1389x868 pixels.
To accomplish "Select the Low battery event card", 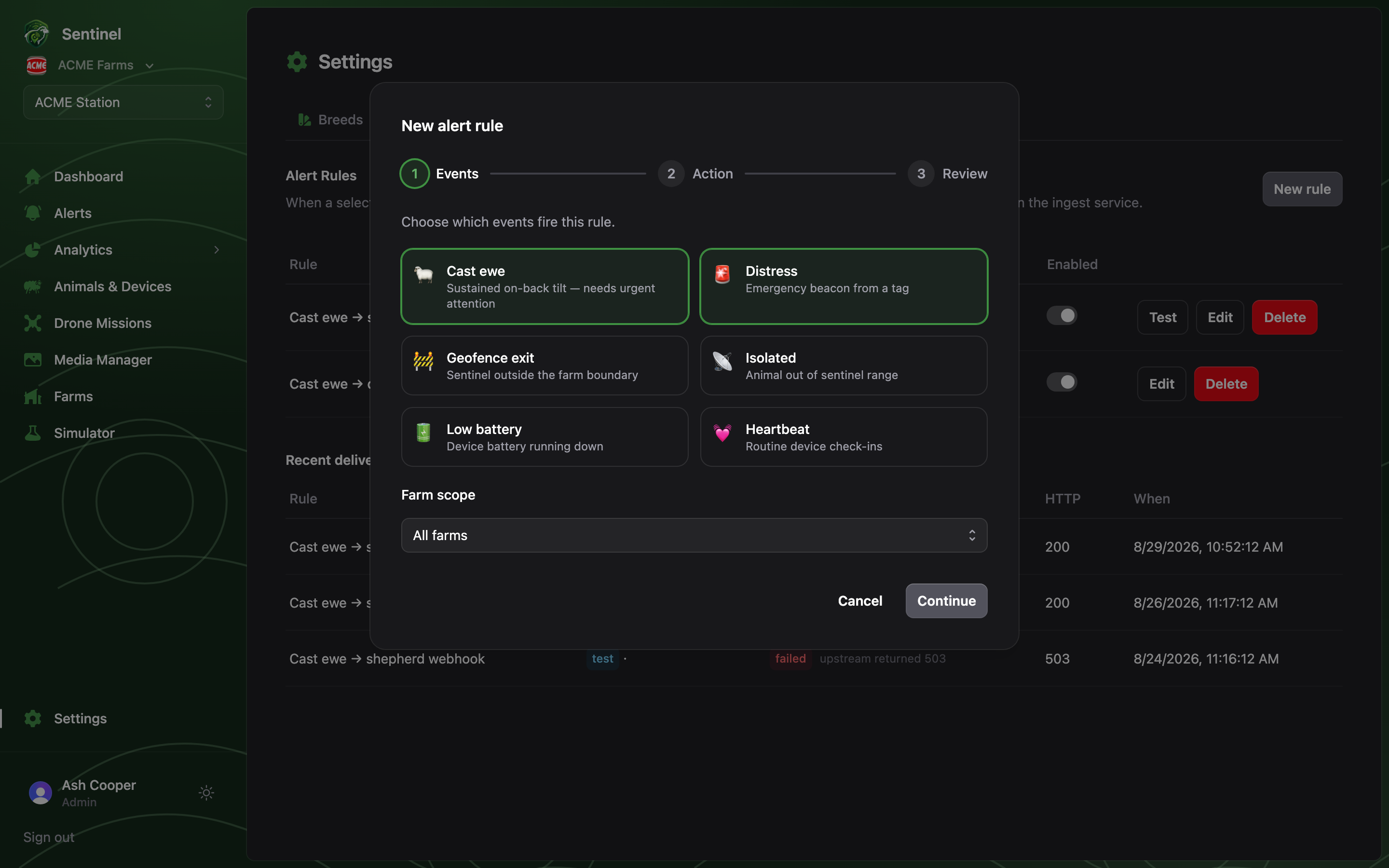I will [545, 437].
